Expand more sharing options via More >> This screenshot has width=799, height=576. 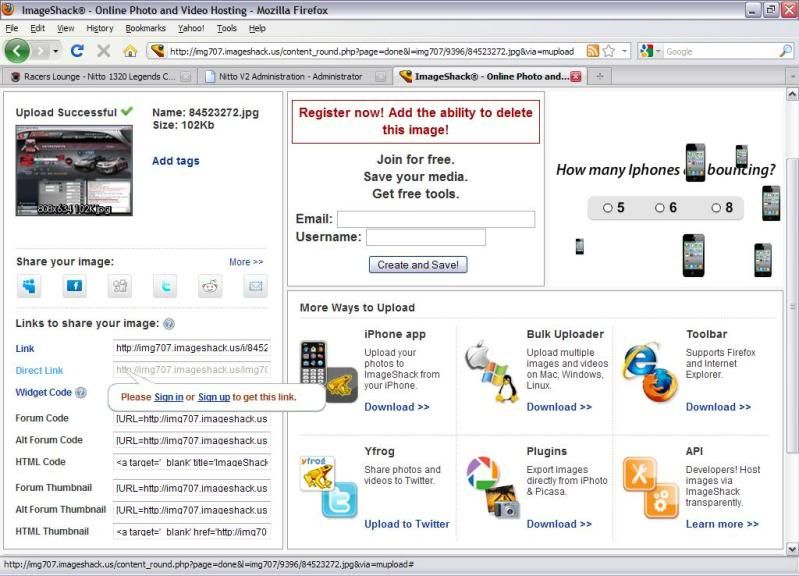(x=246, y=262)
